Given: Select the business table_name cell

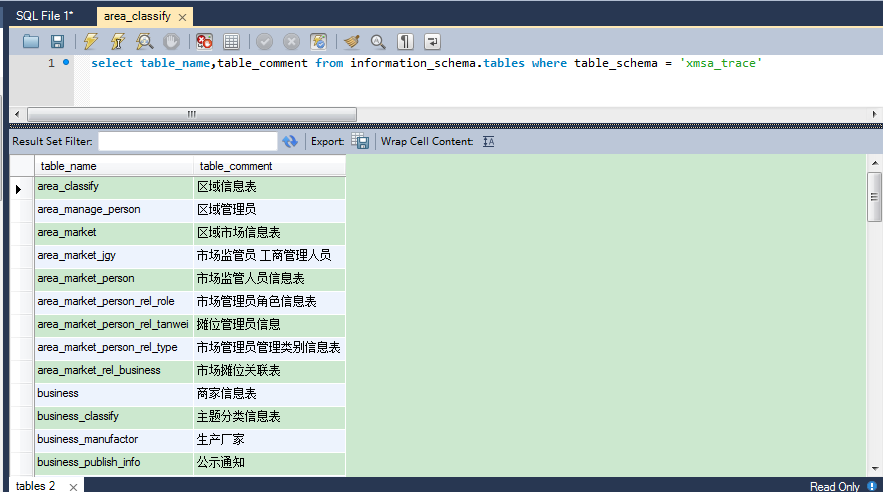Looking at the screenshot, I should [x=114, y=394].
